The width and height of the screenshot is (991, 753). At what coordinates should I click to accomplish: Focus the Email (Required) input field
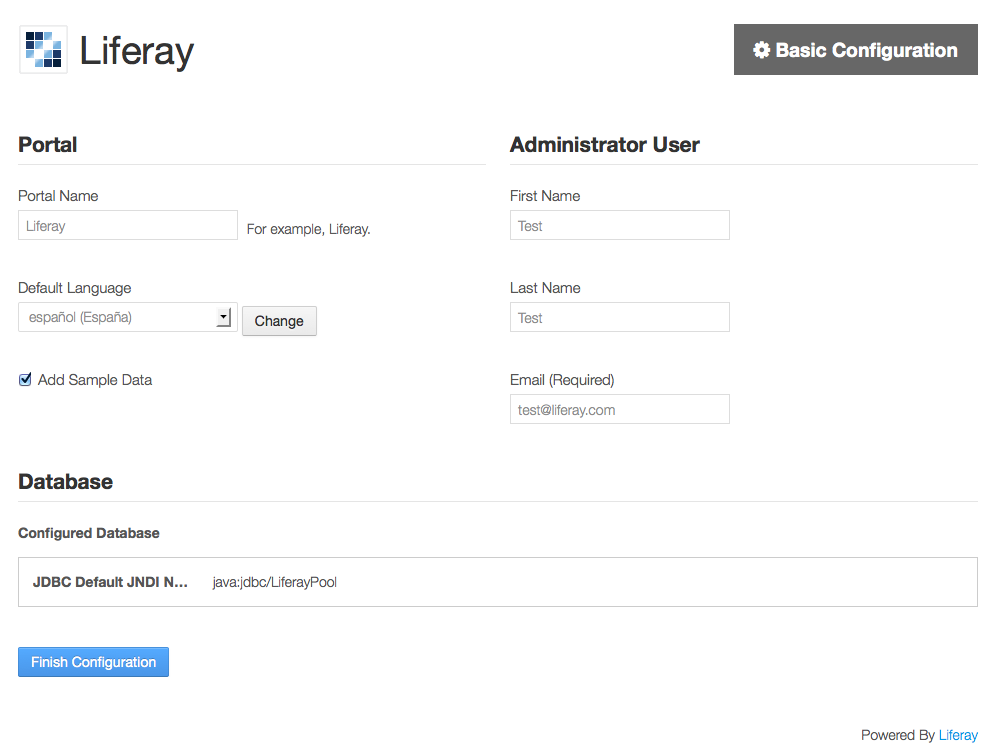coord(619,409)
